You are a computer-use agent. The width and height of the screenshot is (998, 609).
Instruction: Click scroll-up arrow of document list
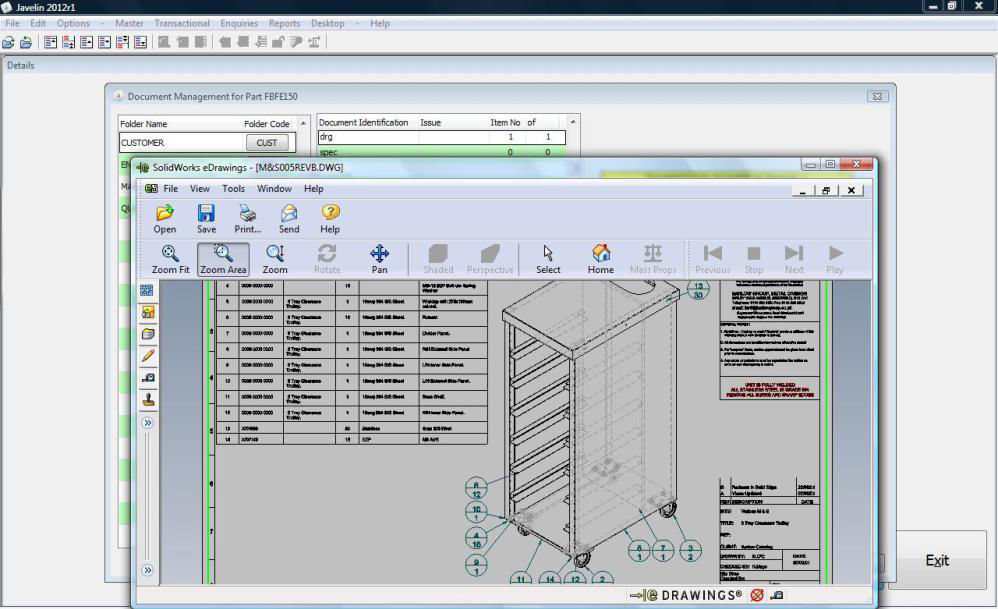pyautogui.click(x=573, y=122)
